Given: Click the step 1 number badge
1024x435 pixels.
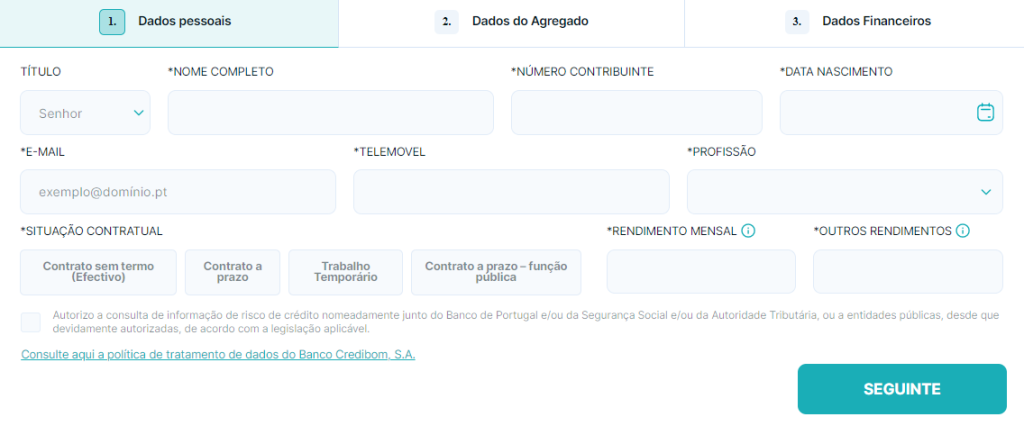Looking at the screenshot, I should pyautogui.click(x=112, y=22).
